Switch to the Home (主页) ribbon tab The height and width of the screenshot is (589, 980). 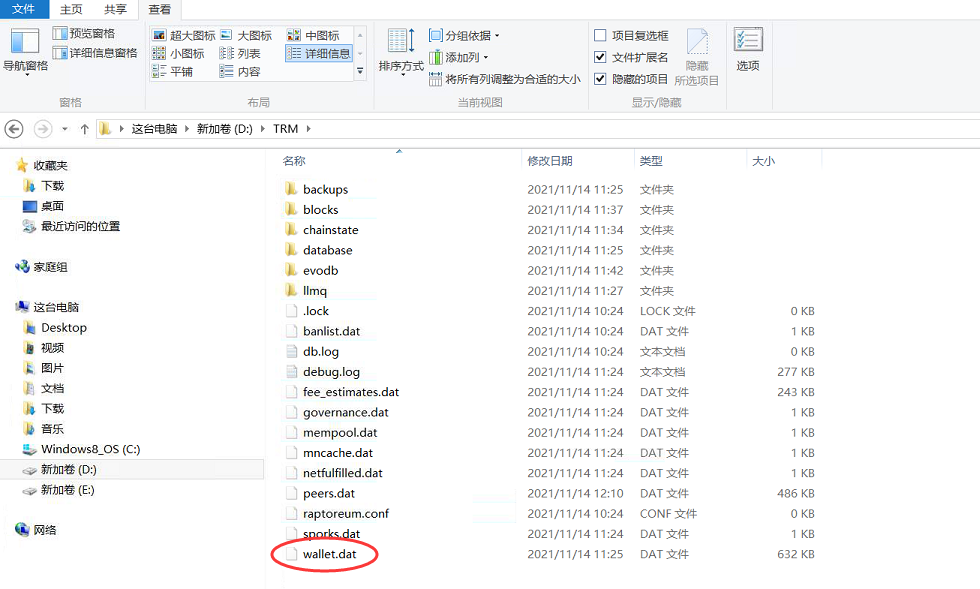pyautogui.click(x=71, y=9)
